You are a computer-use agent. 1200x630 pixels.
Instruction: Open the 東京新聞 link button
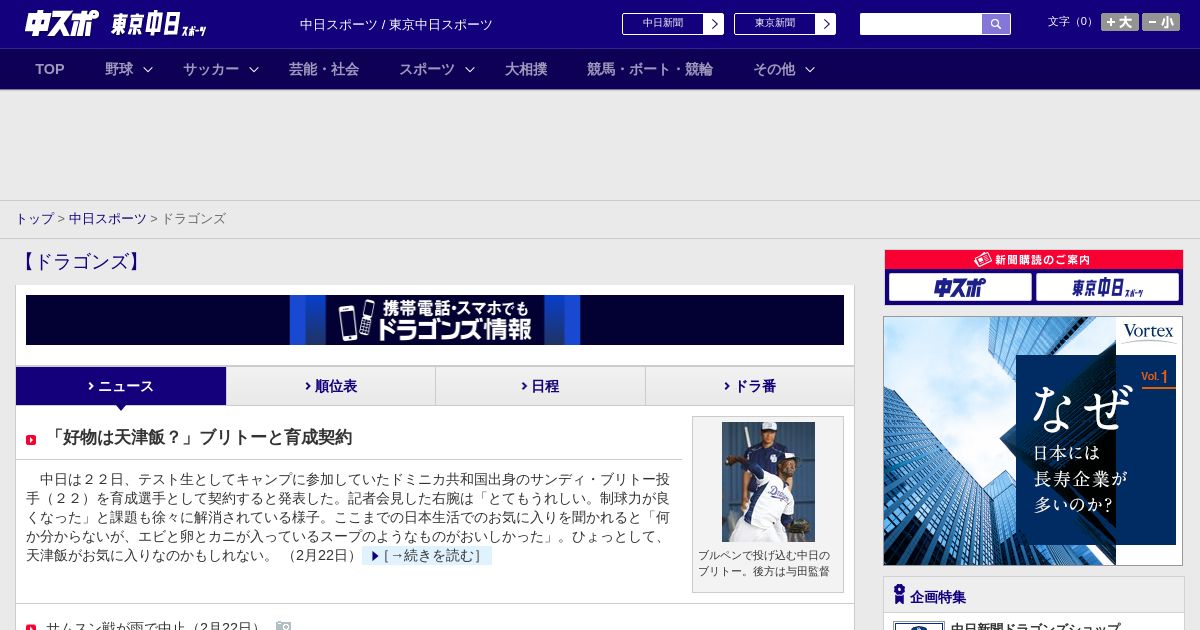pyautogui.click(x=774, y=24)
